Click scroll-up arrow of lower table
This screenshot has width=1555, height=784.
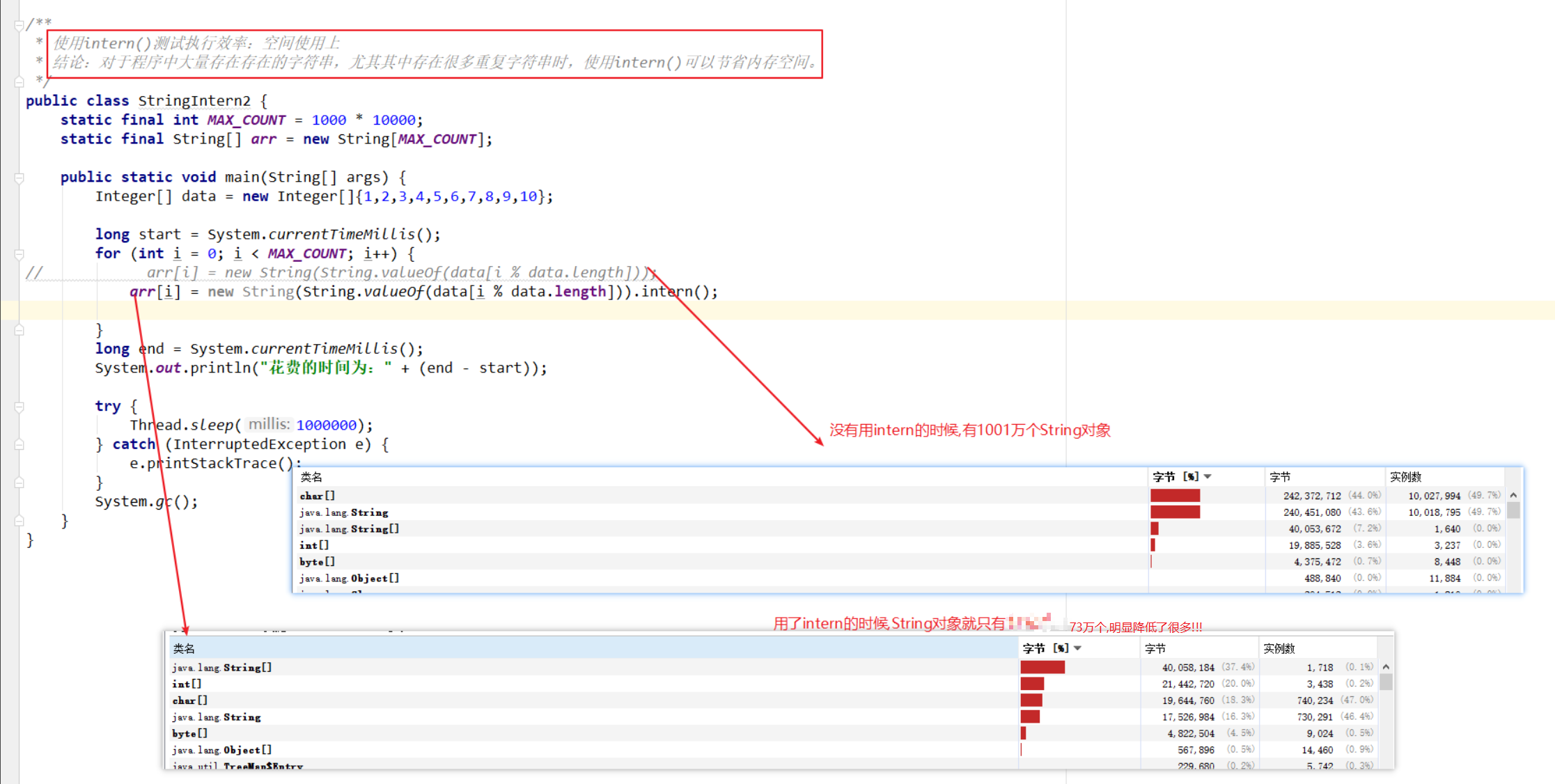coord(1386,667)
